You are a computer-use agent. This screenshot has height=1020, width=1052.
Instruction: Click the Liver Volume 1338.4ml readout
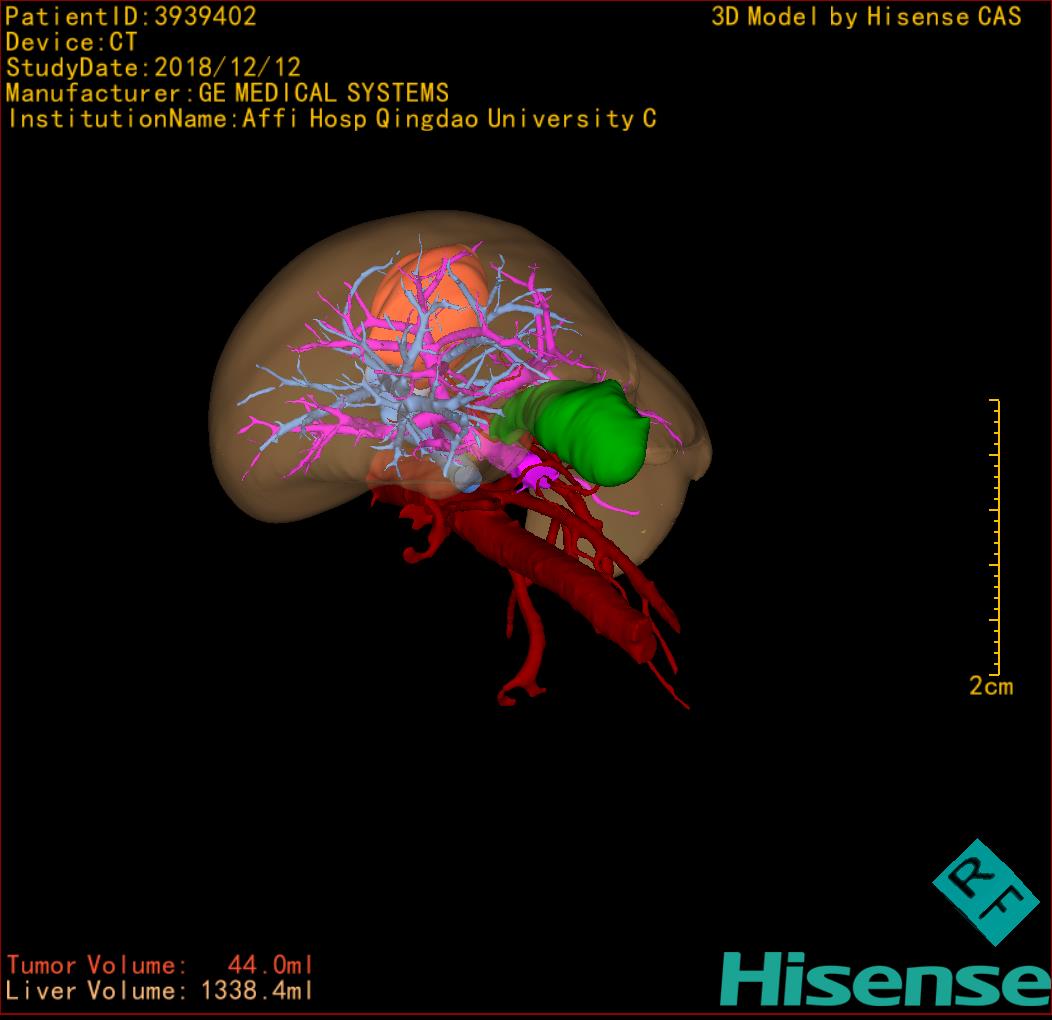[x=160, y=991]
